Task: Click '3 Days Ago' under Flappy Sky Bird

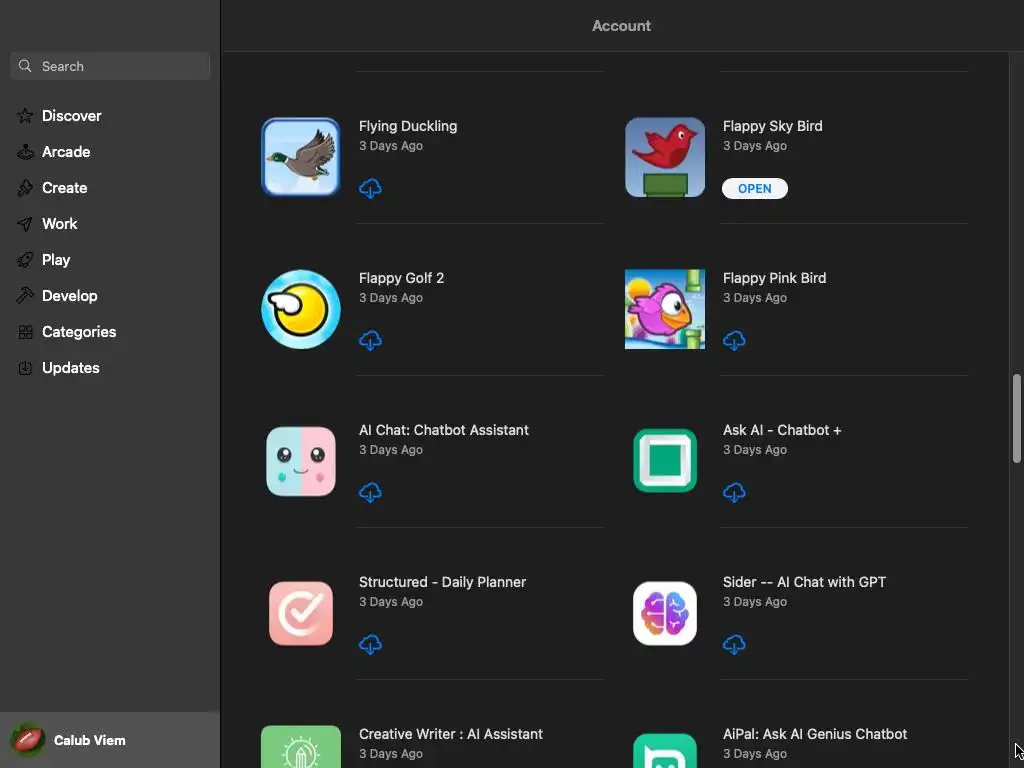Action: pyautogui.click(x=754, y=146)
